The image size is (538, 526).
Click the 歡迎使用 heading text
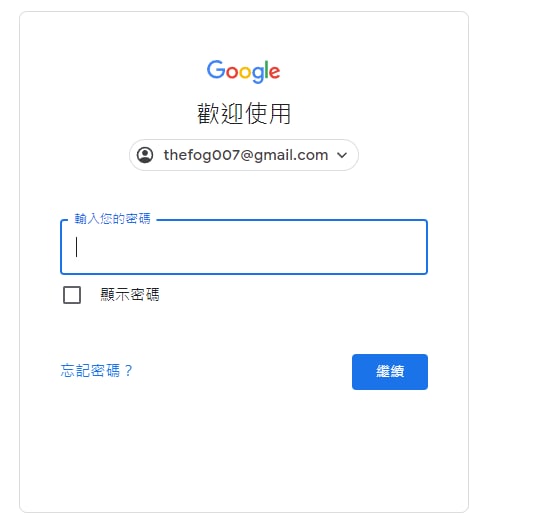point(244,114)
